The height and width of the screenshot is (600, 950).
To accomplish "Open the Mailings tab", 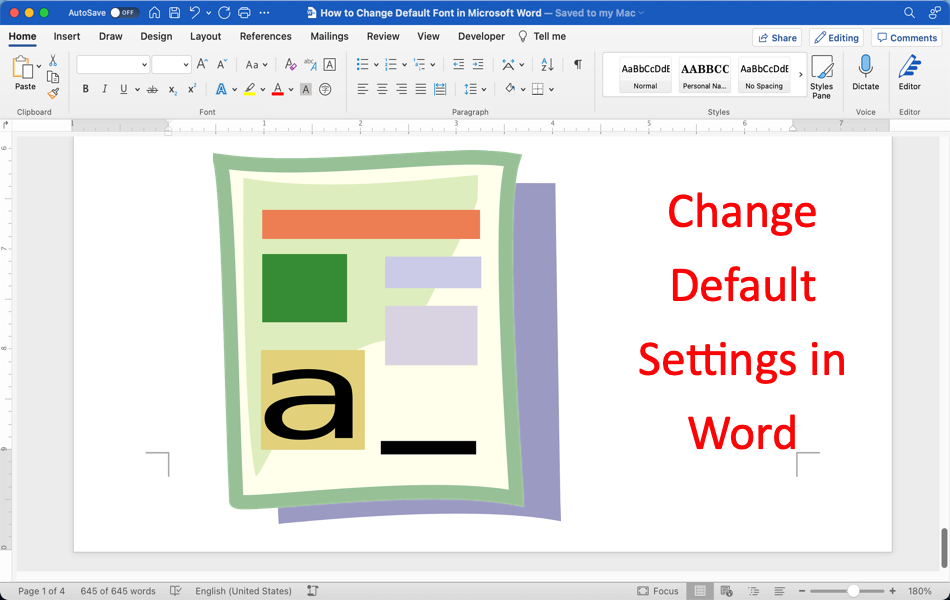I will click(x=329, y=36).
